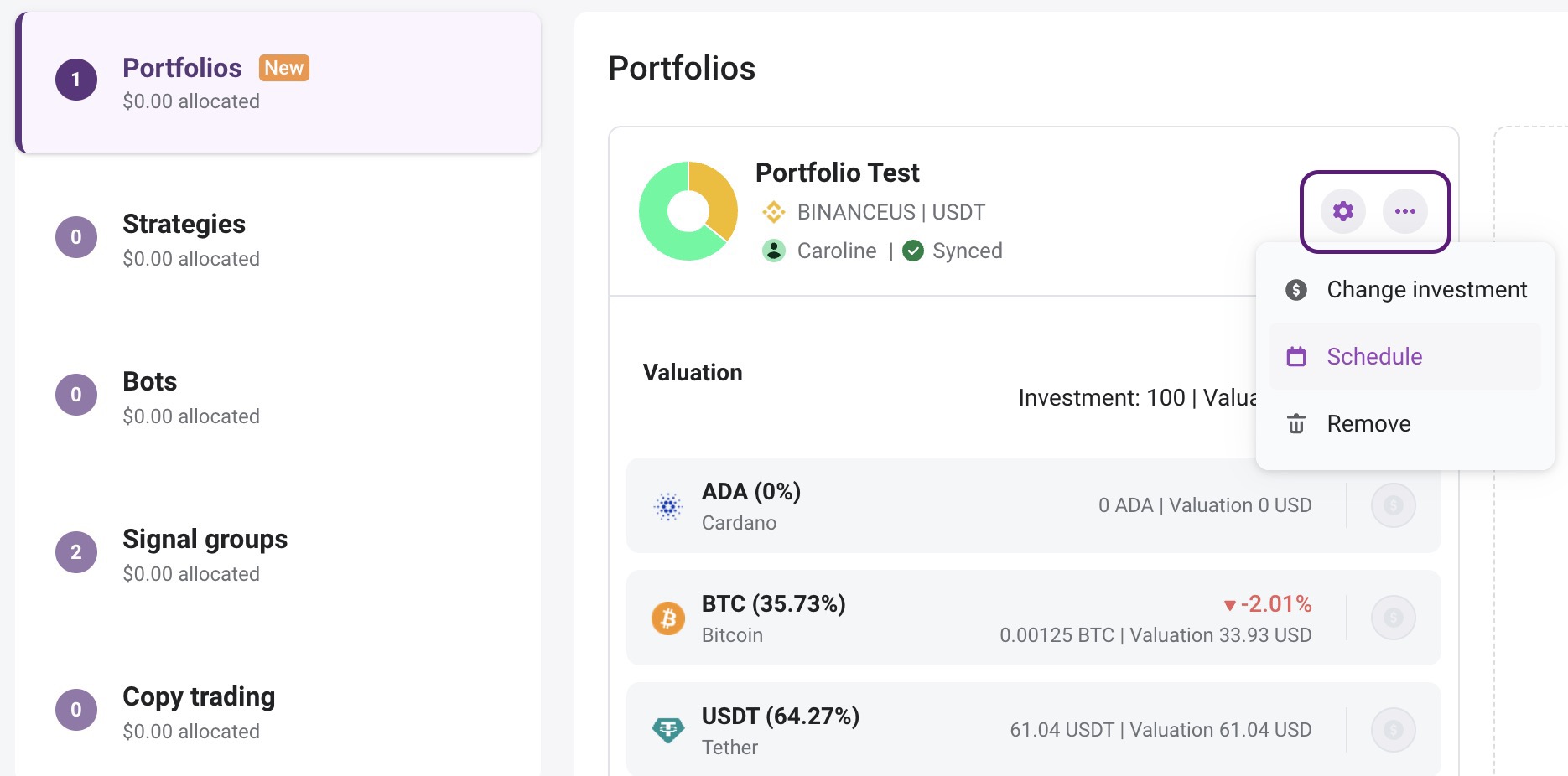Click the calendar icon beside Schedule
This screenshot has height=776, width=1568.
click(x=1296, y=356)
